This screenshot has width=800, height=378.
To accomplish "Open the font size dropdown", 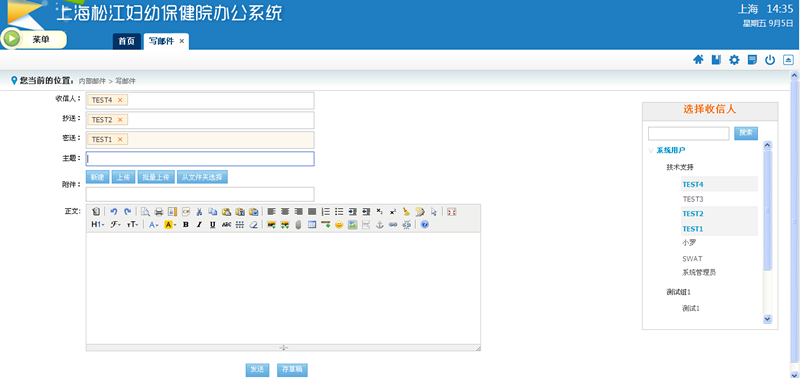I will click(132, 224).
